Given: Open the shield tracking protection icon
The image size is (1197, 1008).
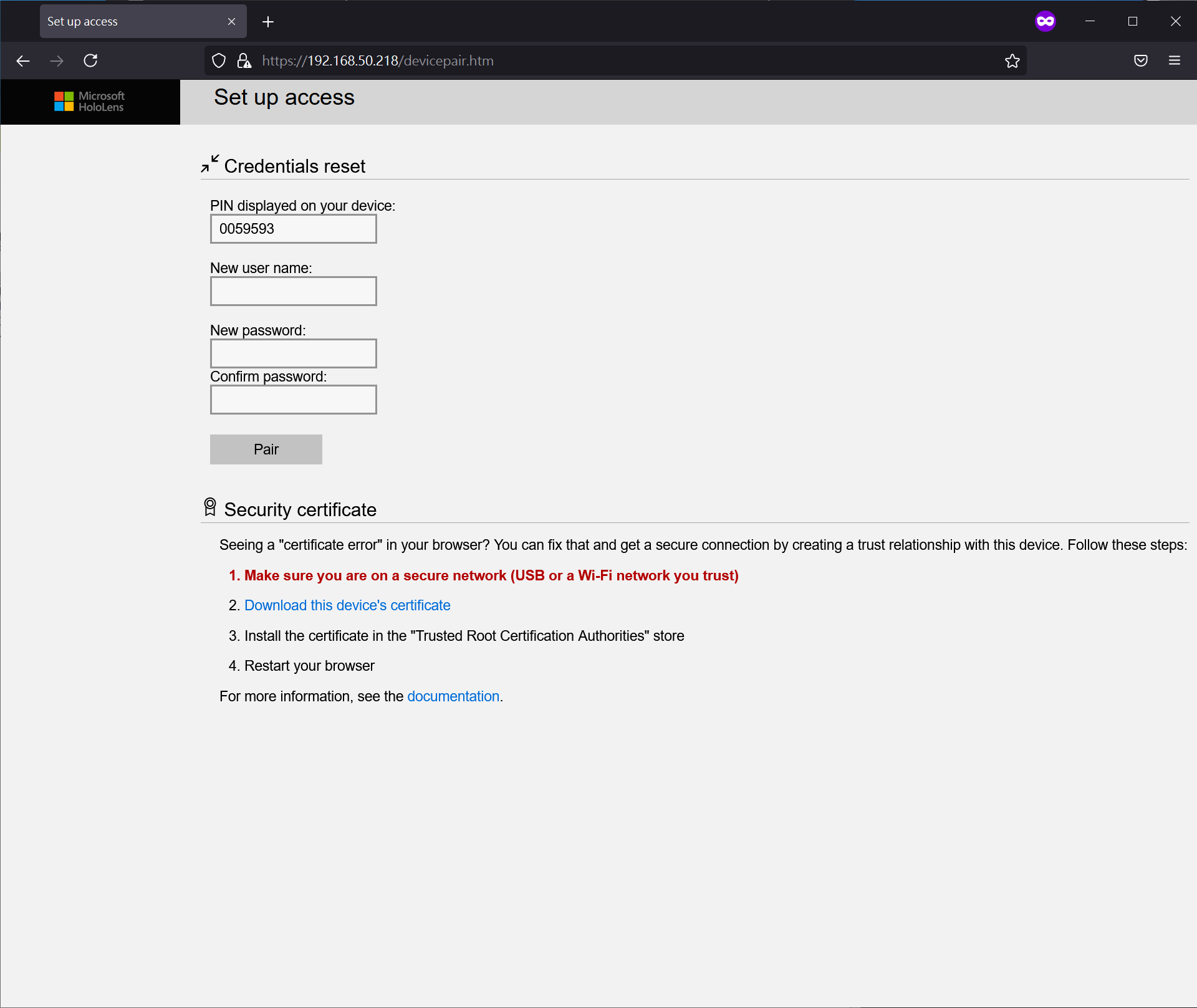Looking at the screenshot, I should [x=219, y=60].
